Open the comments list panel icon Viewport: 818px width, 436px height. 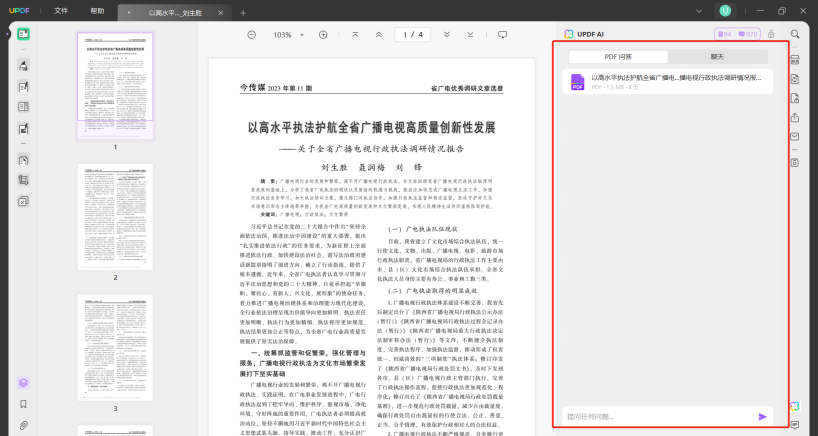[795, 426]
